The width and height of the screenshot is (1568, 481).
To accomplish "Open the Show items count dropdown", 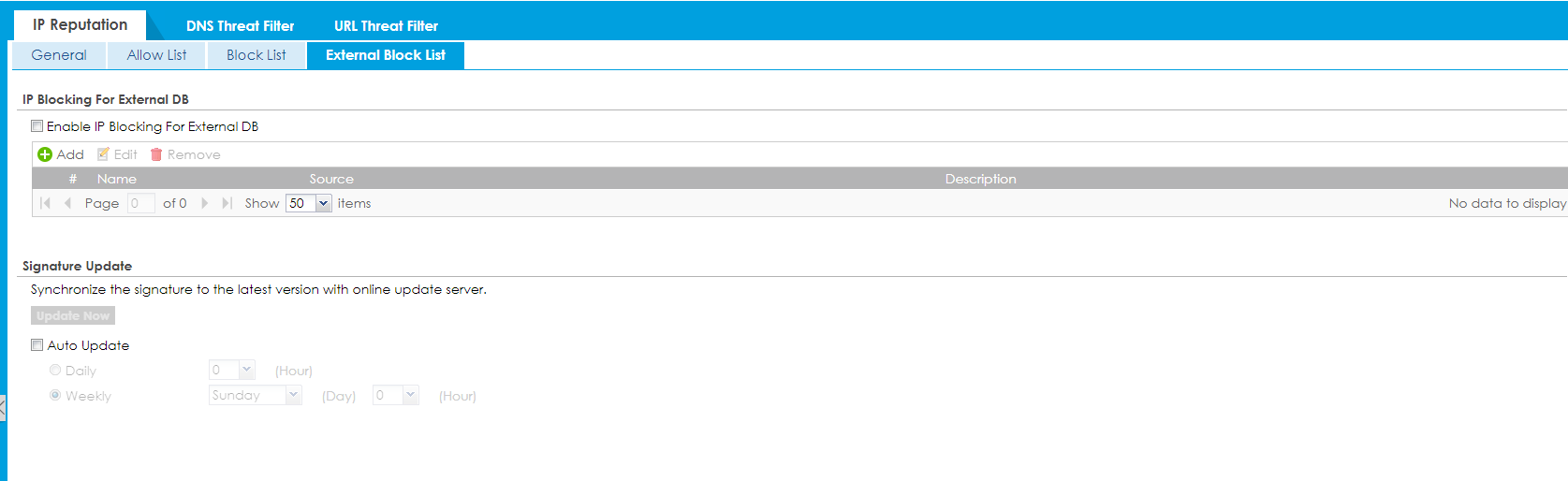I will [x=323, y=203].
